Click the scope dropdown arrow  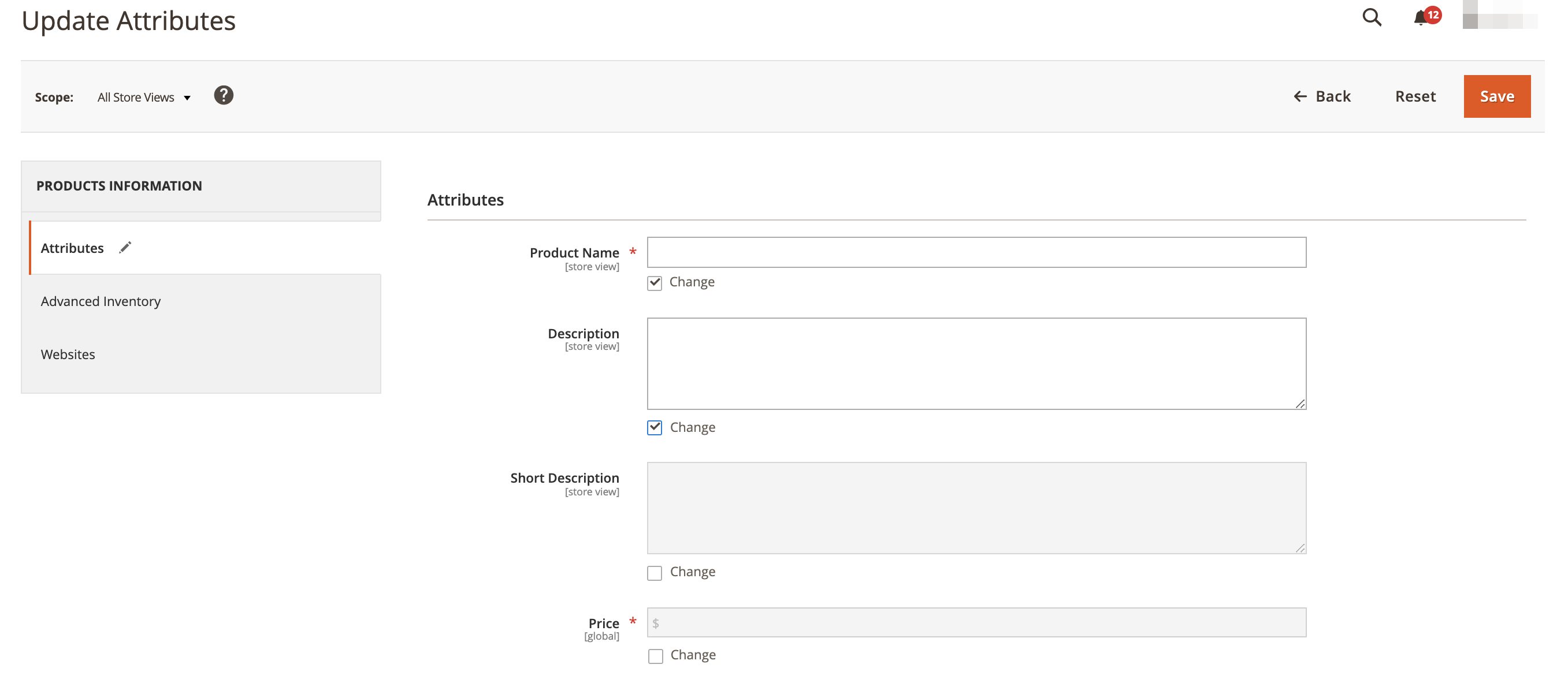[187, 98]
